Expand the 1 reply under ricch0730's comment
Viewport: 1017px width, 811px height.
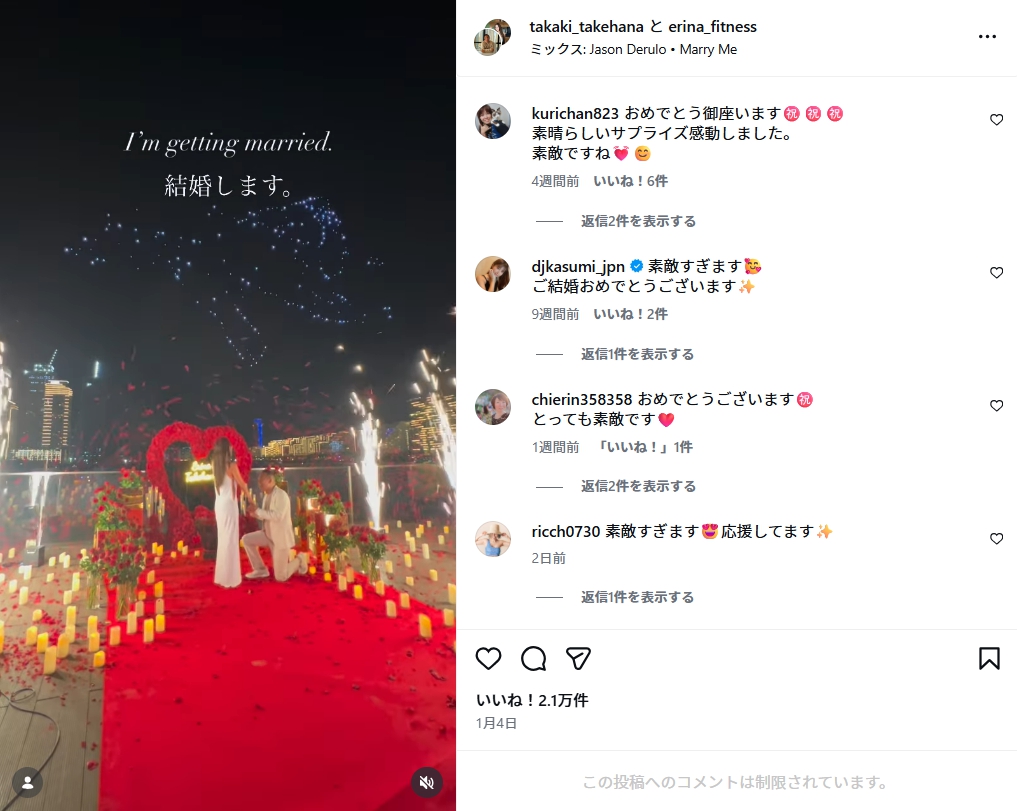(638, 598)
